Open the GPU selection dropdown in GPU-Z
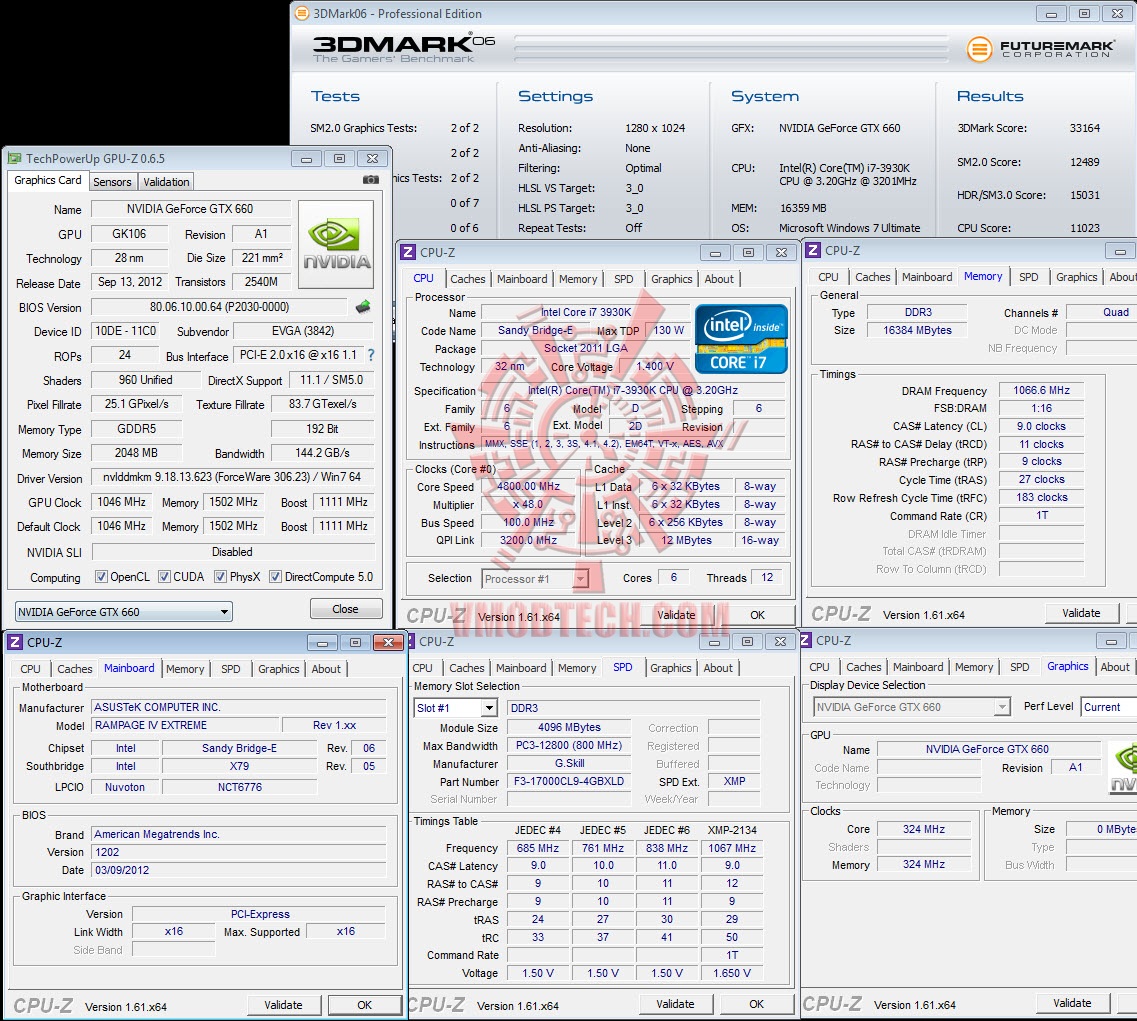Viewport: 1137px width, 1021px height. point(123,612)
